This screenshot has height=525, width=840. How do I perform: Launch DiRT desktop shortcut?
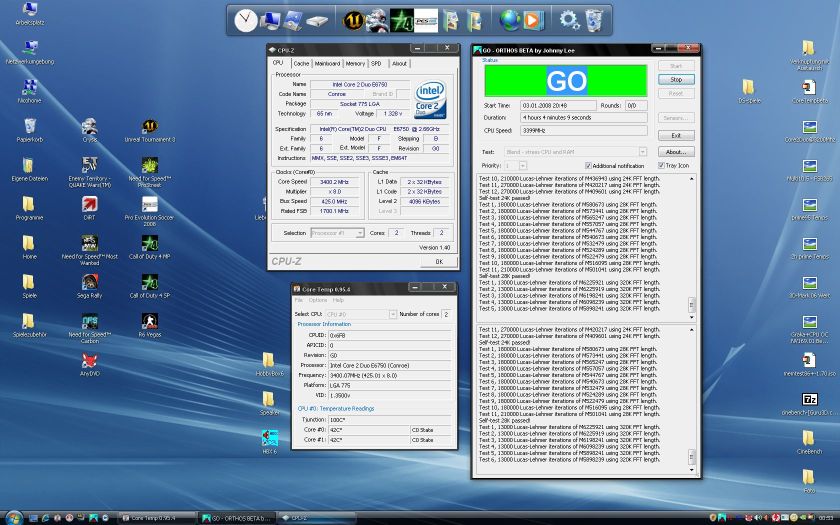tap(89, 208)
